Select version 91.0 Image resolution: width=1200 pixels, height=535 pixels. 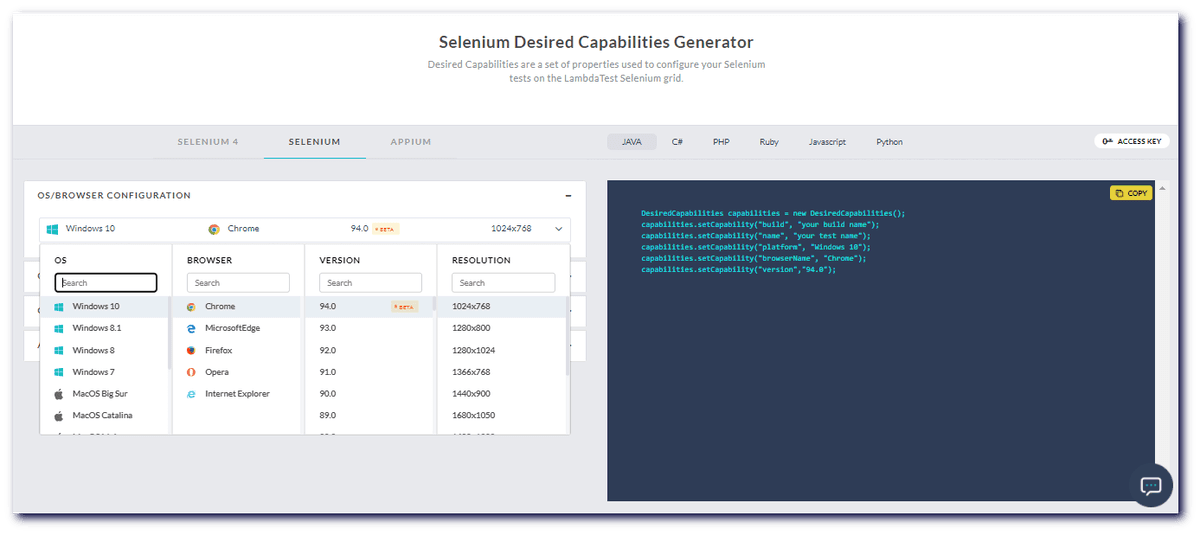pyautogui.click(x=370, y=372)
